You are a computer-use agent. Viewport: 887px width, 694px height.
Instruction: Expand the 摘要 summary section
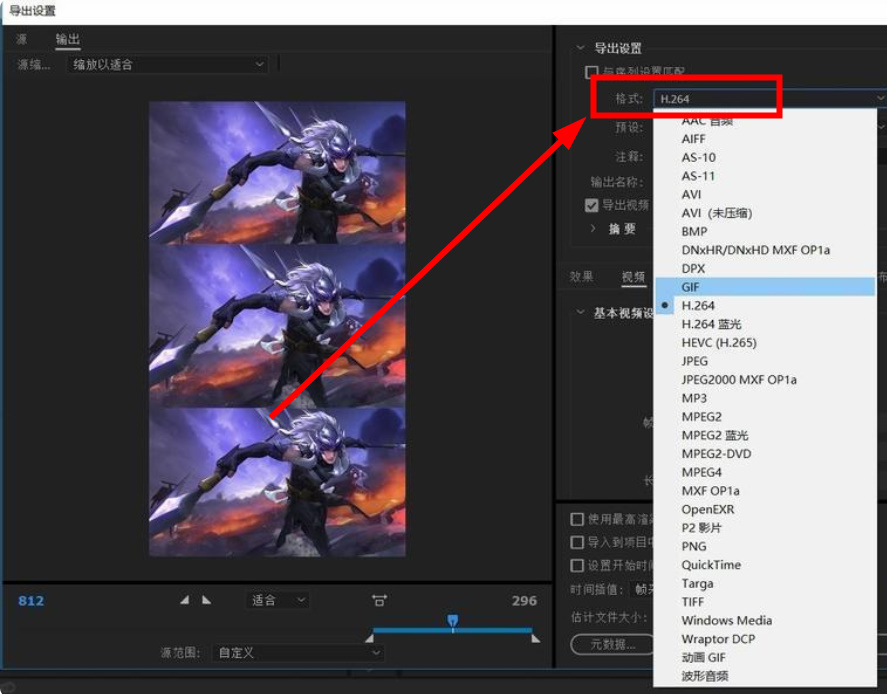[593, 229]
